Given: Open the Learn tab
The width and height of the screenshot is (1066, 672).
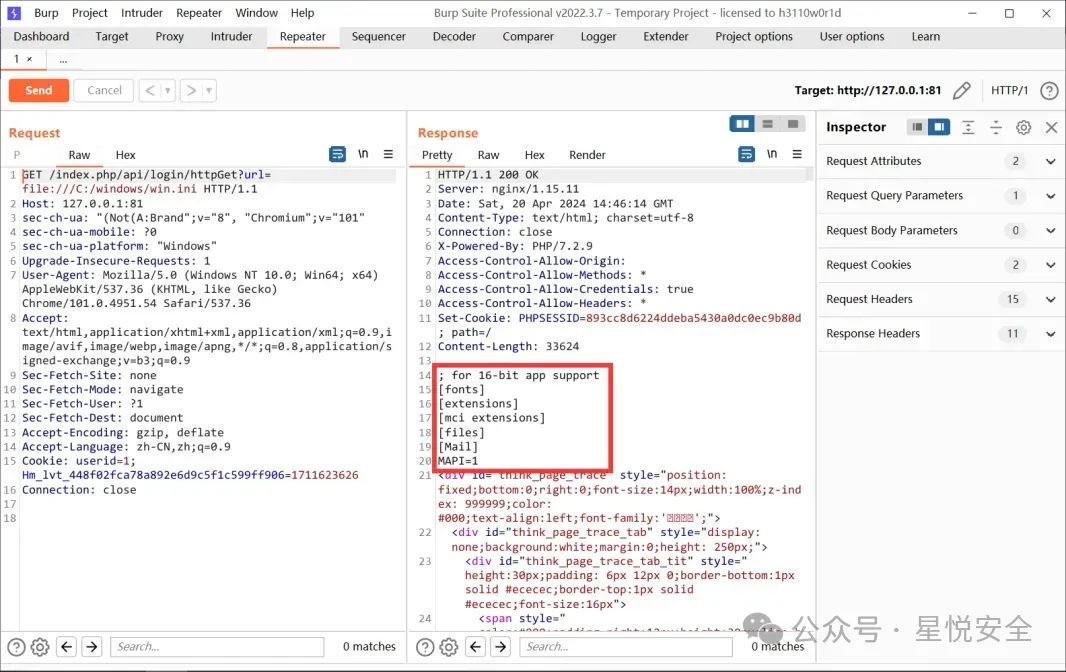Looking at the screenshot, I should [x=926, y=37].
